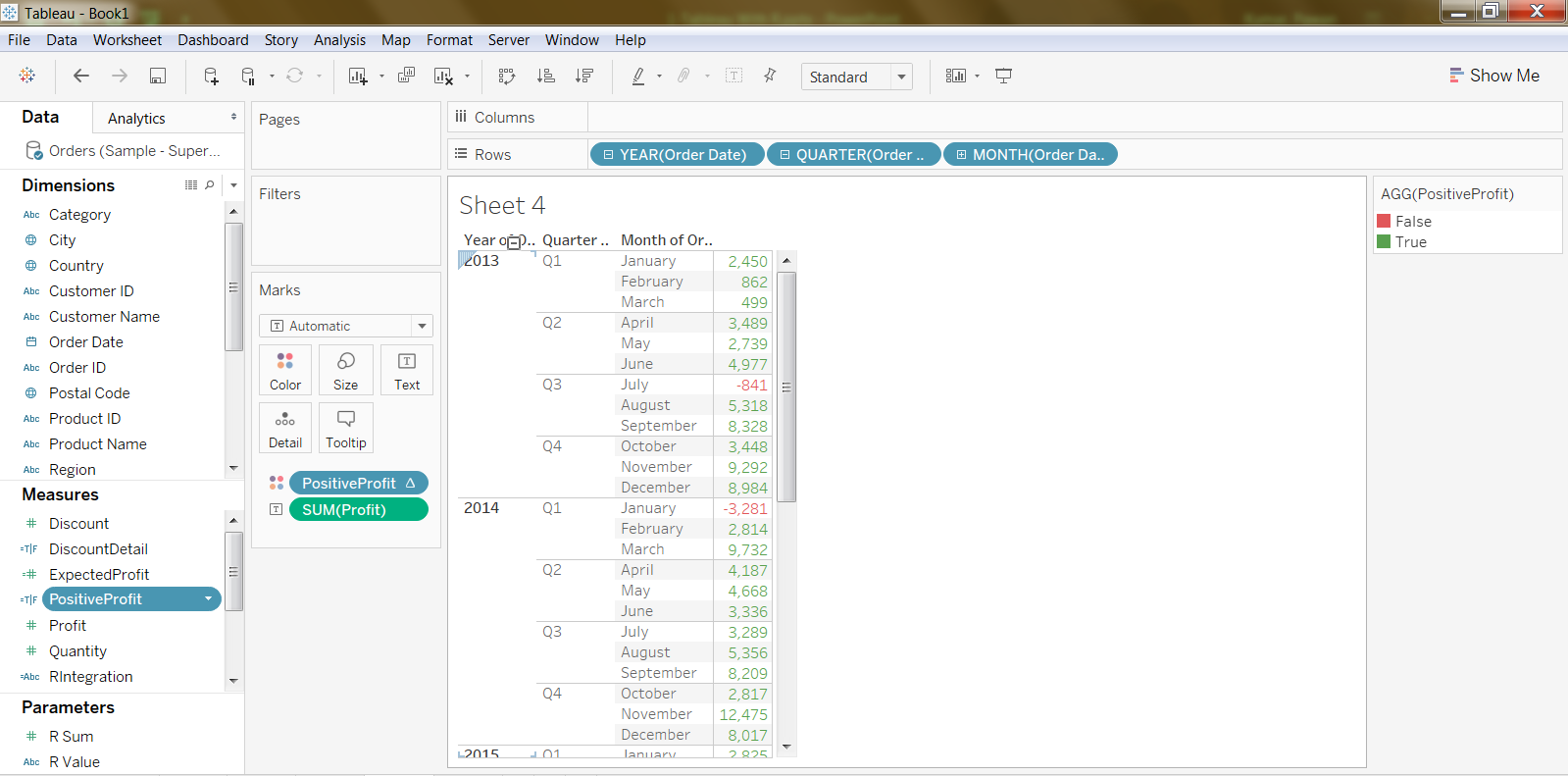Open the Text marks card
Screen dimensions: 1568x776
point(407,370)
